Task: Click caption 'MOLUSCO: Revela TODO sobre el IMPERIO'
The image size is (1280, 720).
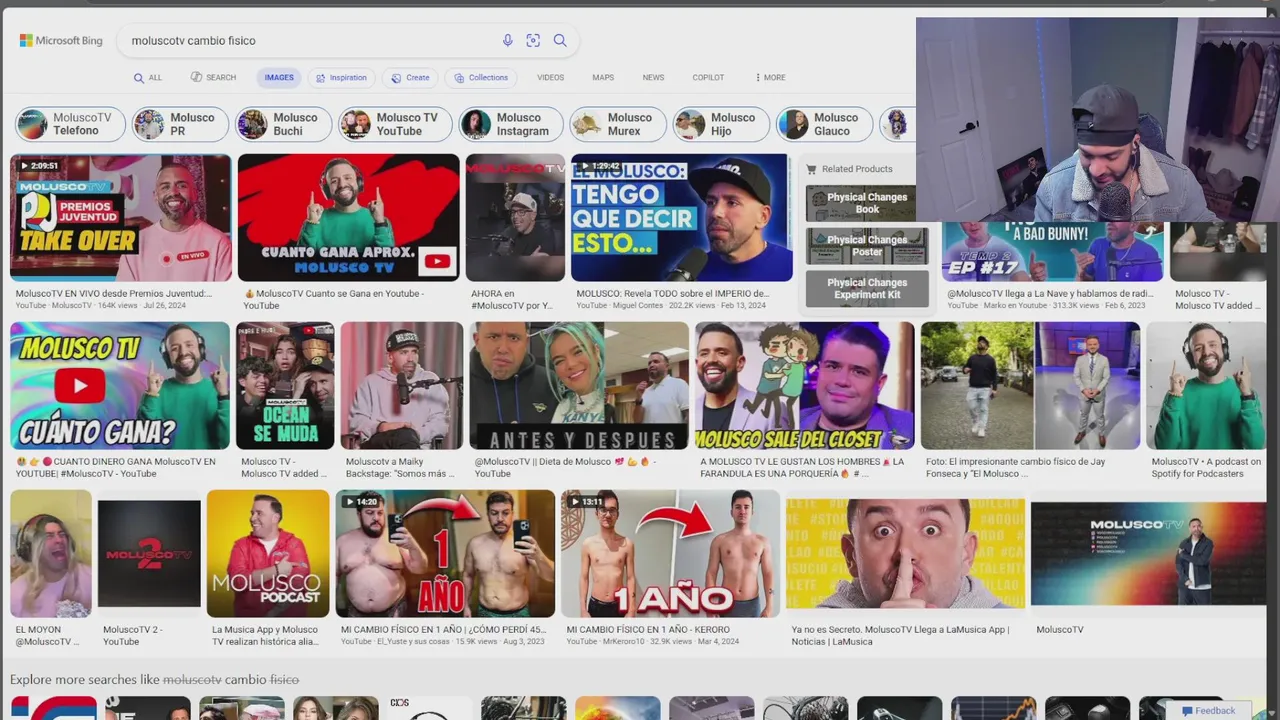Action: coord(672,294)
